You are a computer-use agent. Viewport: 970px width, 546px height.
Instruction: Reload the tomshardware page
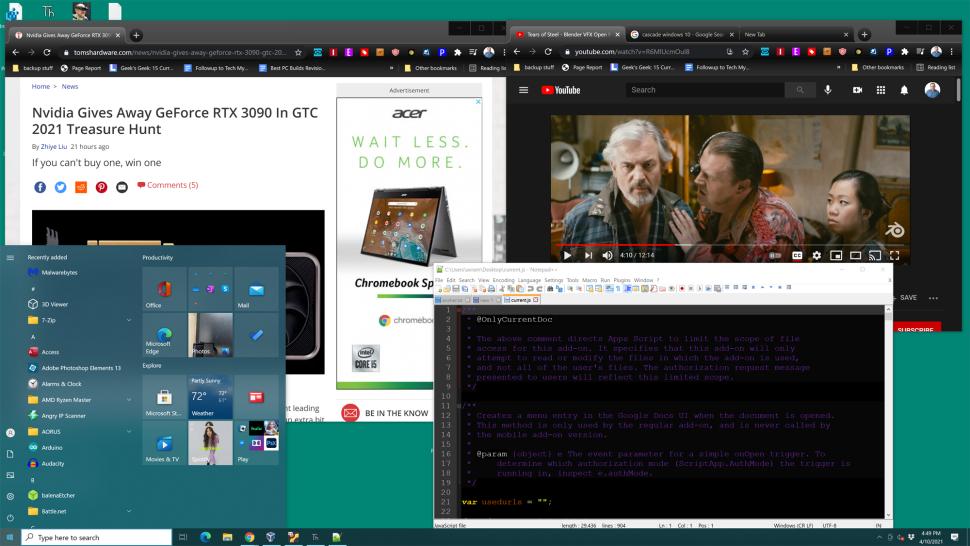pyautogui.click(x=47, y=53)
